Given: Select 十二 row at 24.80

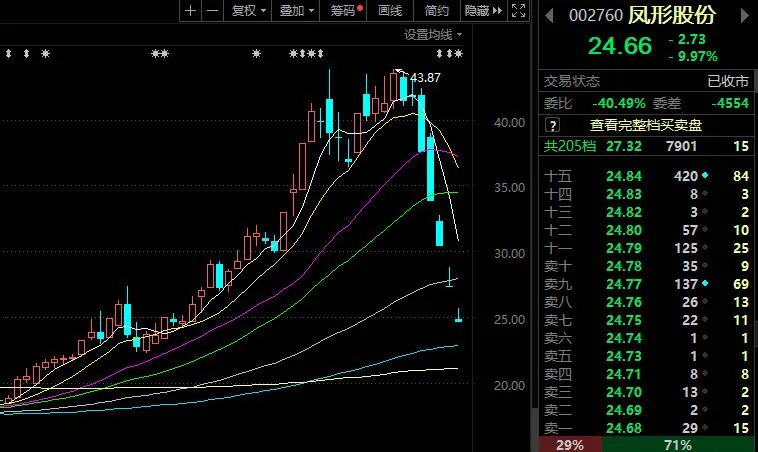Looking at the screenshot, I should click(646, 230).
